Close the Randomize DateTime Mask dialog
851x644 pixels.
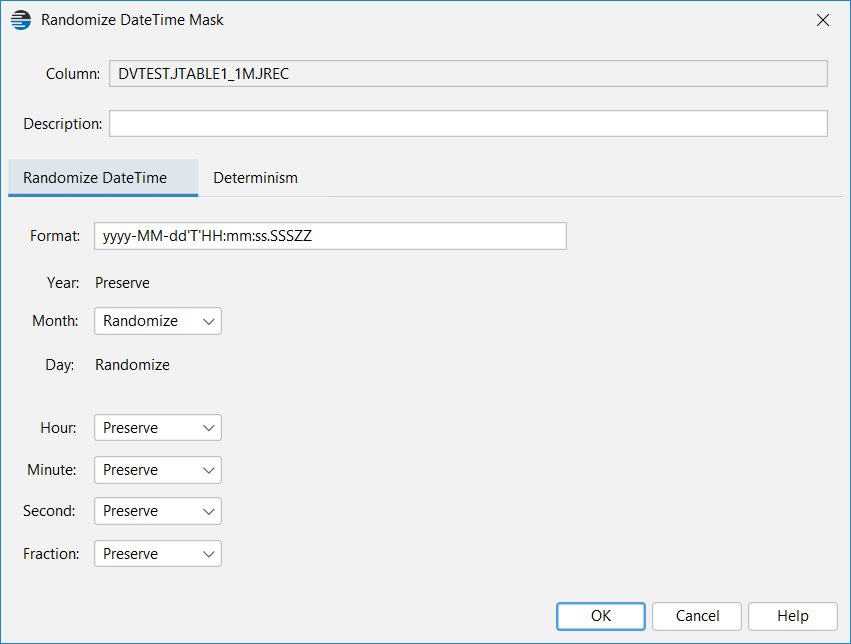point(823,20)
